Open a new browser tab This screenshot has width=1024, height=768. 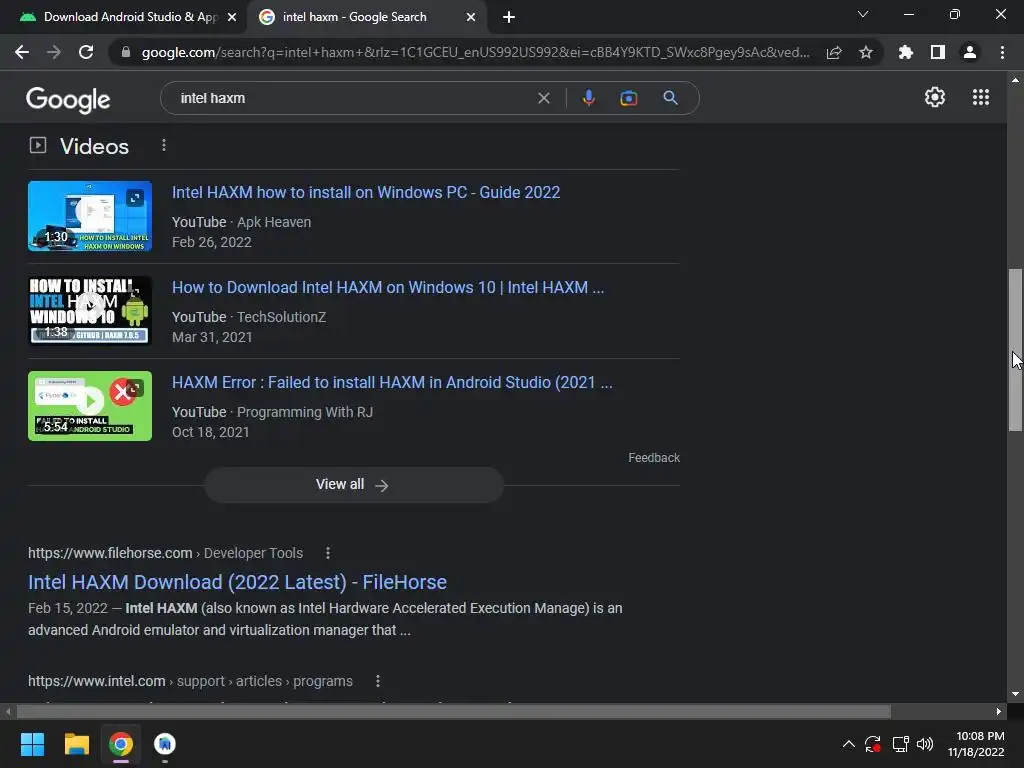coord(509,17)
